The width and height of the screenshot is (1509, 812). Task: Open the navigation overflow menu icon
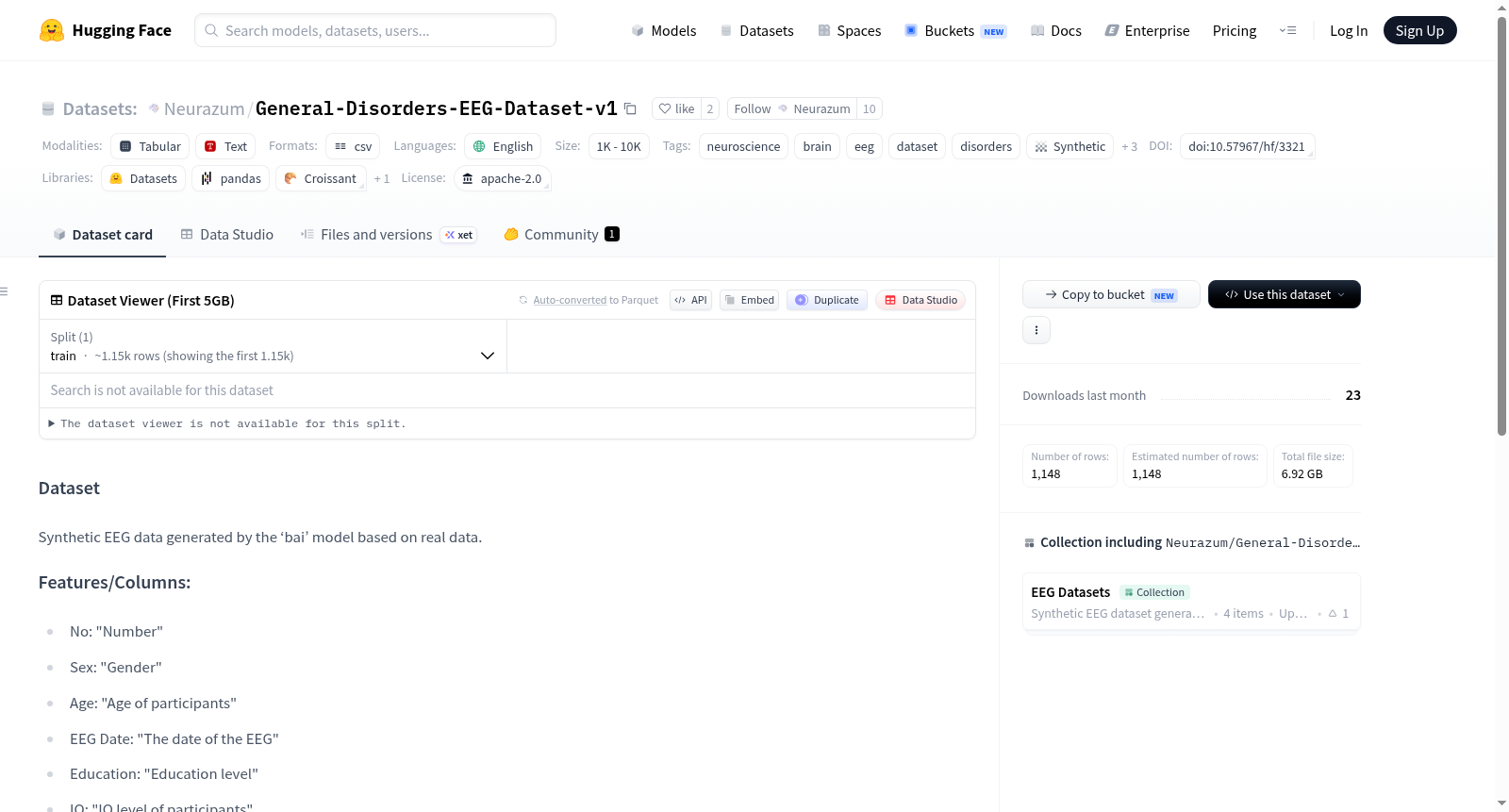pyautogui.click(x=1287, y=30)
